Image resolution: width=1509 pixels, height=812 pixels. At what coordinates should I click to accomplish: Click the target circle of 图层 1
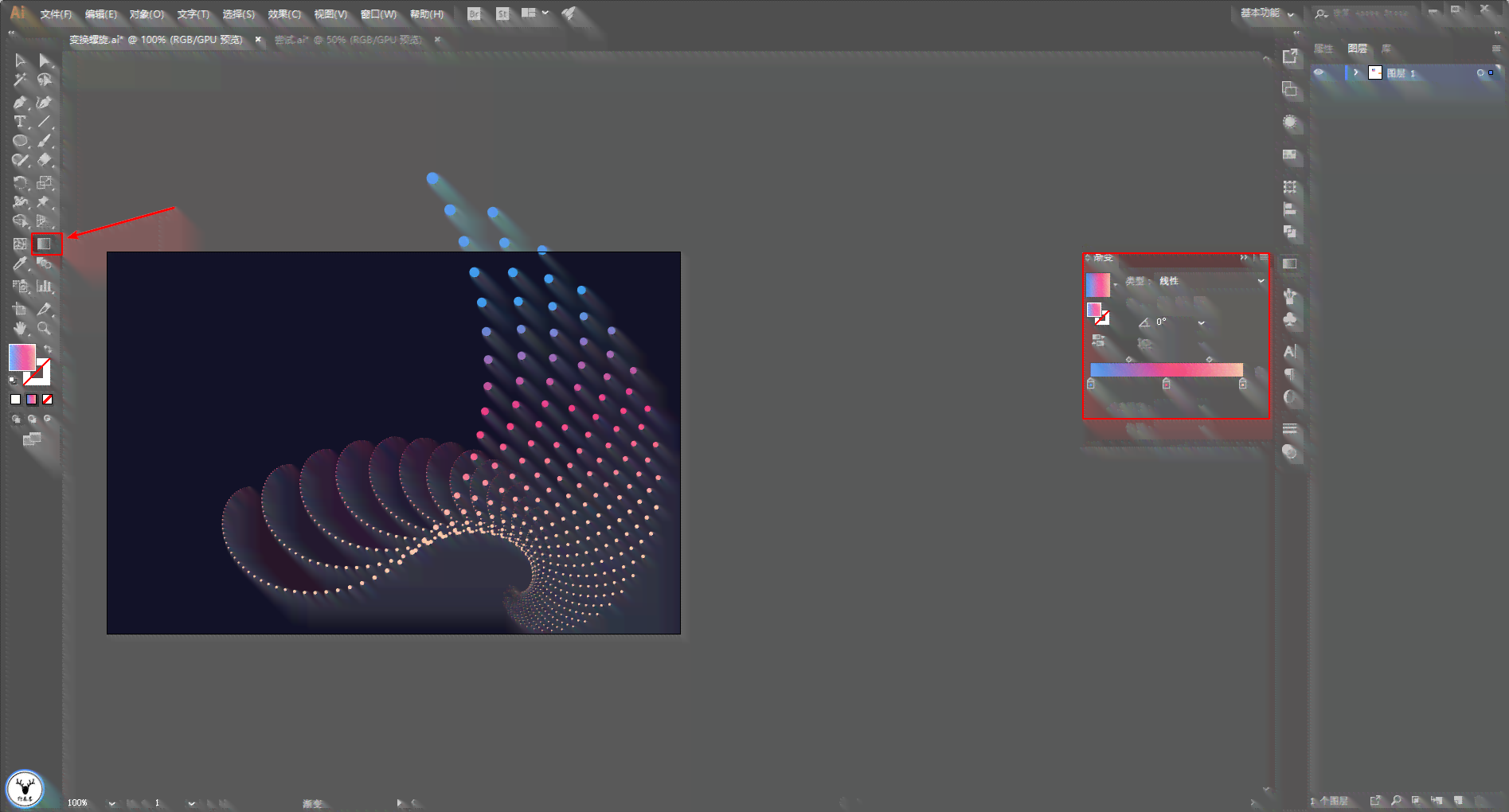[x=1480, y=73]
